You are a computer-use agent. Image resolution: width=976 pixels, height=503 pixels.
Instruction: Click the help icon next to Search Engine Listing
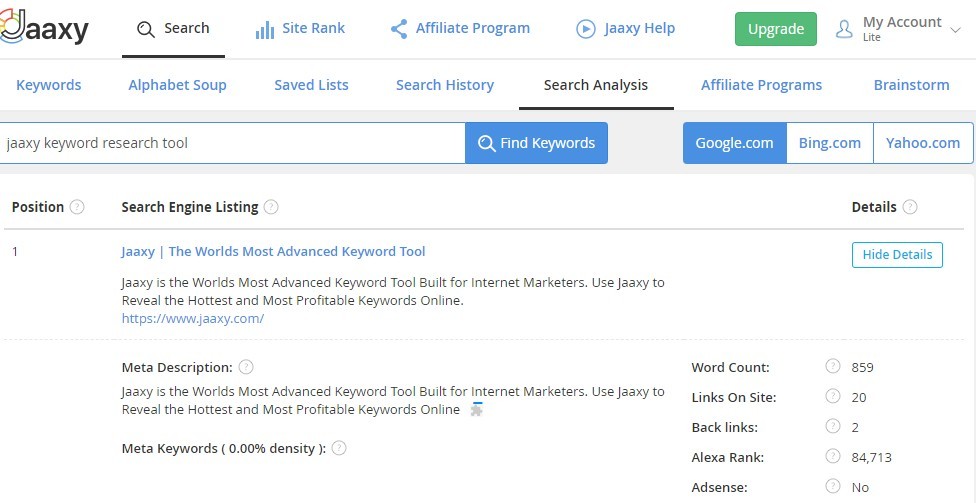(x=271, y=207)
